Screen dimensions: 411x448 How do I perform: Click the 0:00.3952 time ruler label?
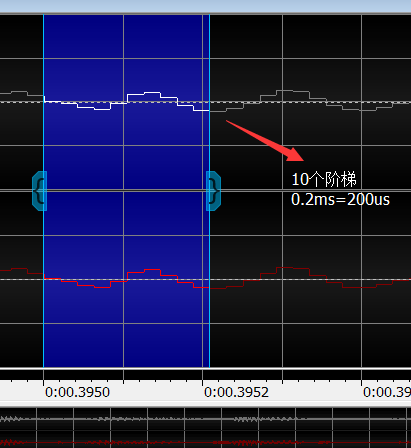(x=236, y=392)
